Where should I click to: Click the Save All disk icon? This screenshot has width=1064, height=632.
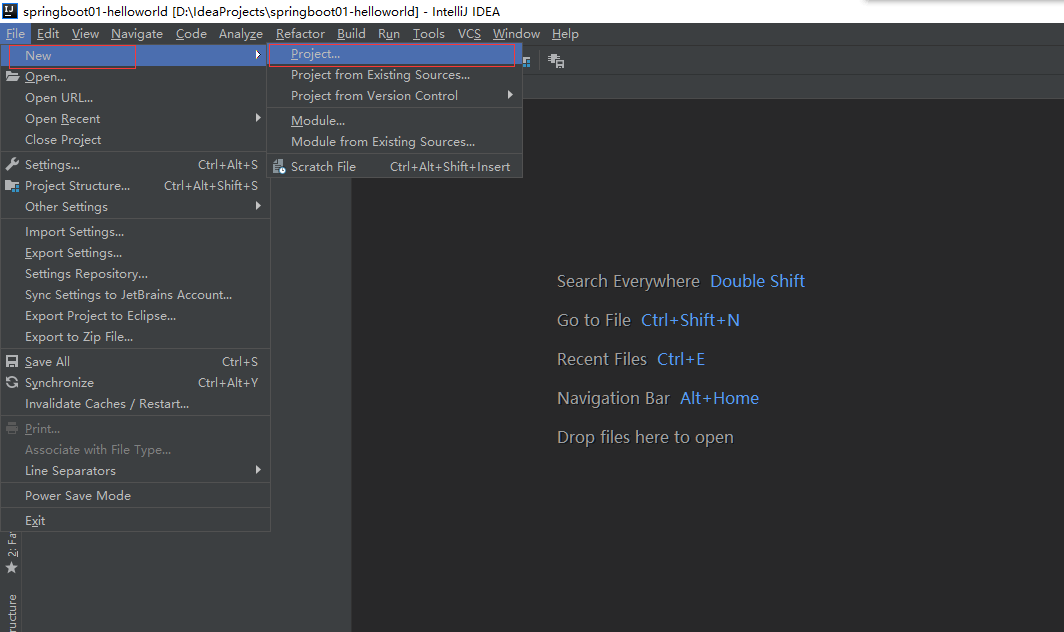[x=12, y=361]
